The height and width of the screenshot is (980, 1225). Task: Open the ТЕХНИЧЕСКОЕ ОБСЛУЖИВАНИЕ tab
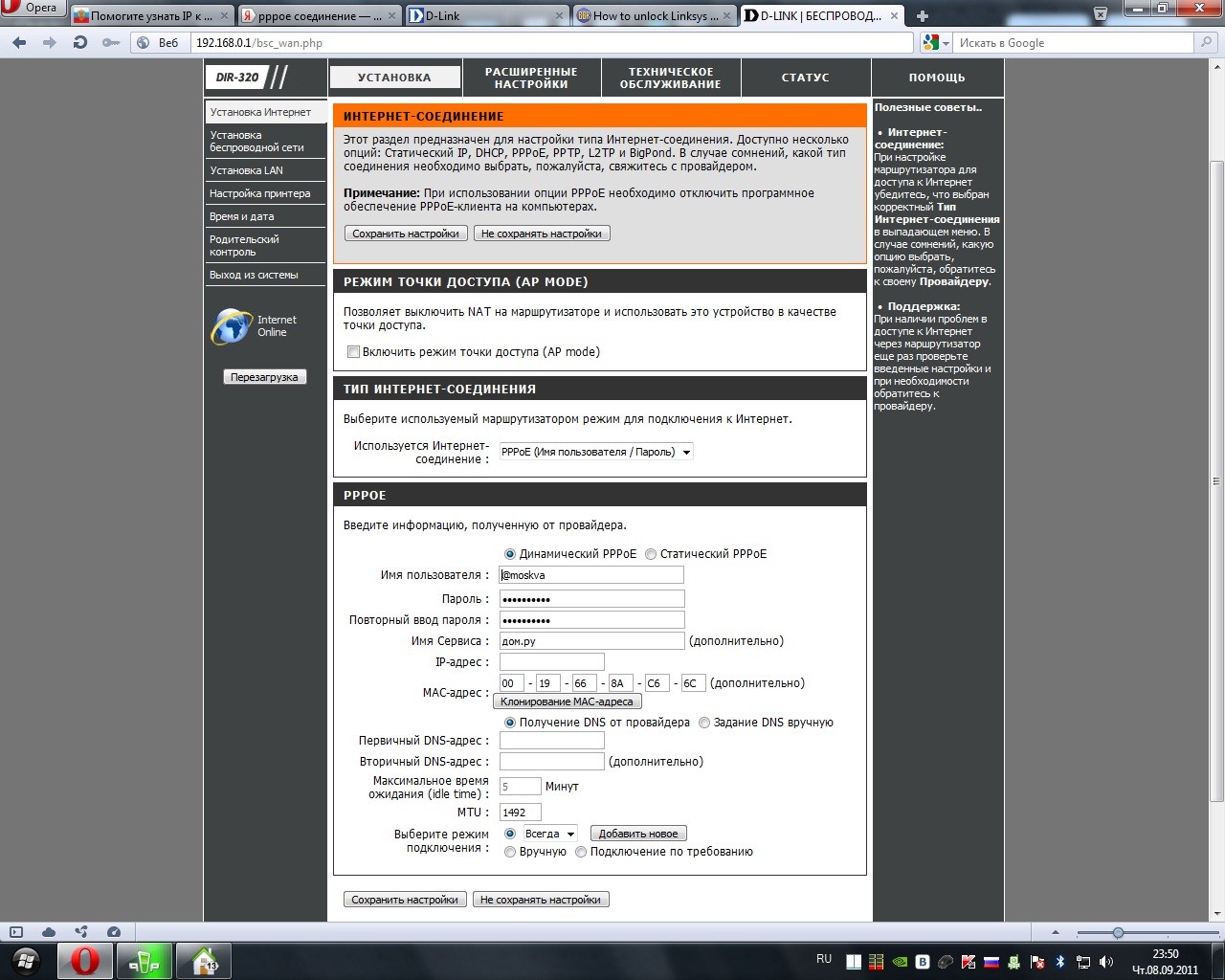point(670,78)
